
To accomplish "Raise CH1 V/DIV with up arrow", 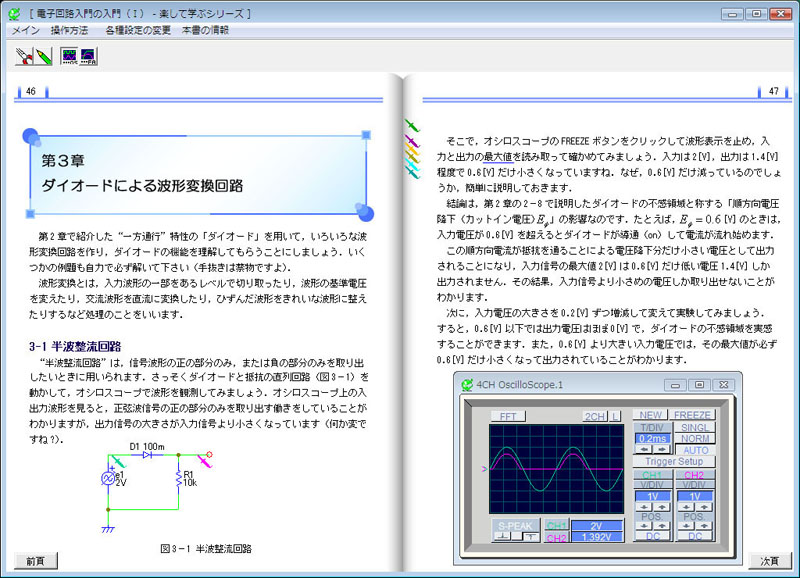I will tap(662, 507).
